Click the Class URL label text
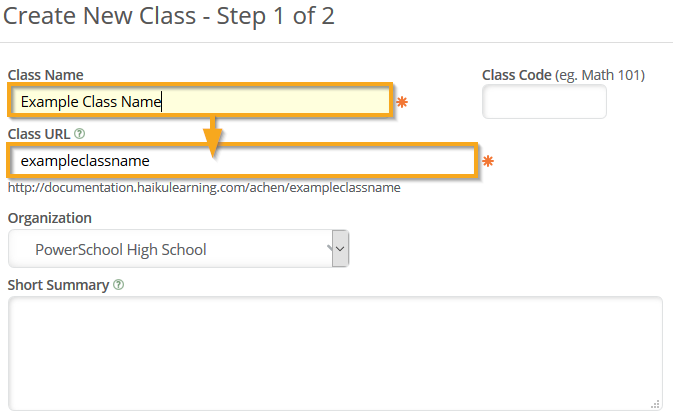Viewport: 673px width, 418px height. pos(39,133)
